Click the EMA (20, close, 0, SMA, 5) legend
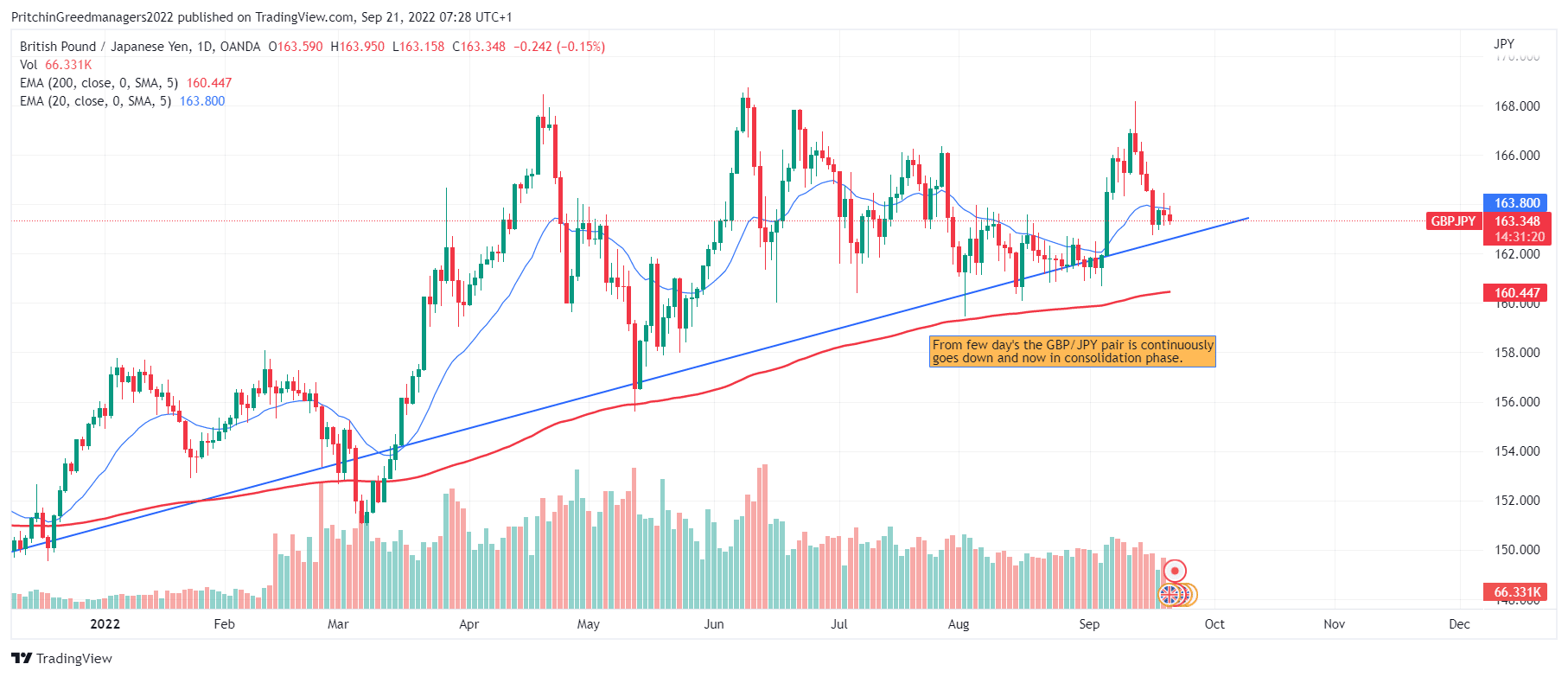 [x=95, y=101]
